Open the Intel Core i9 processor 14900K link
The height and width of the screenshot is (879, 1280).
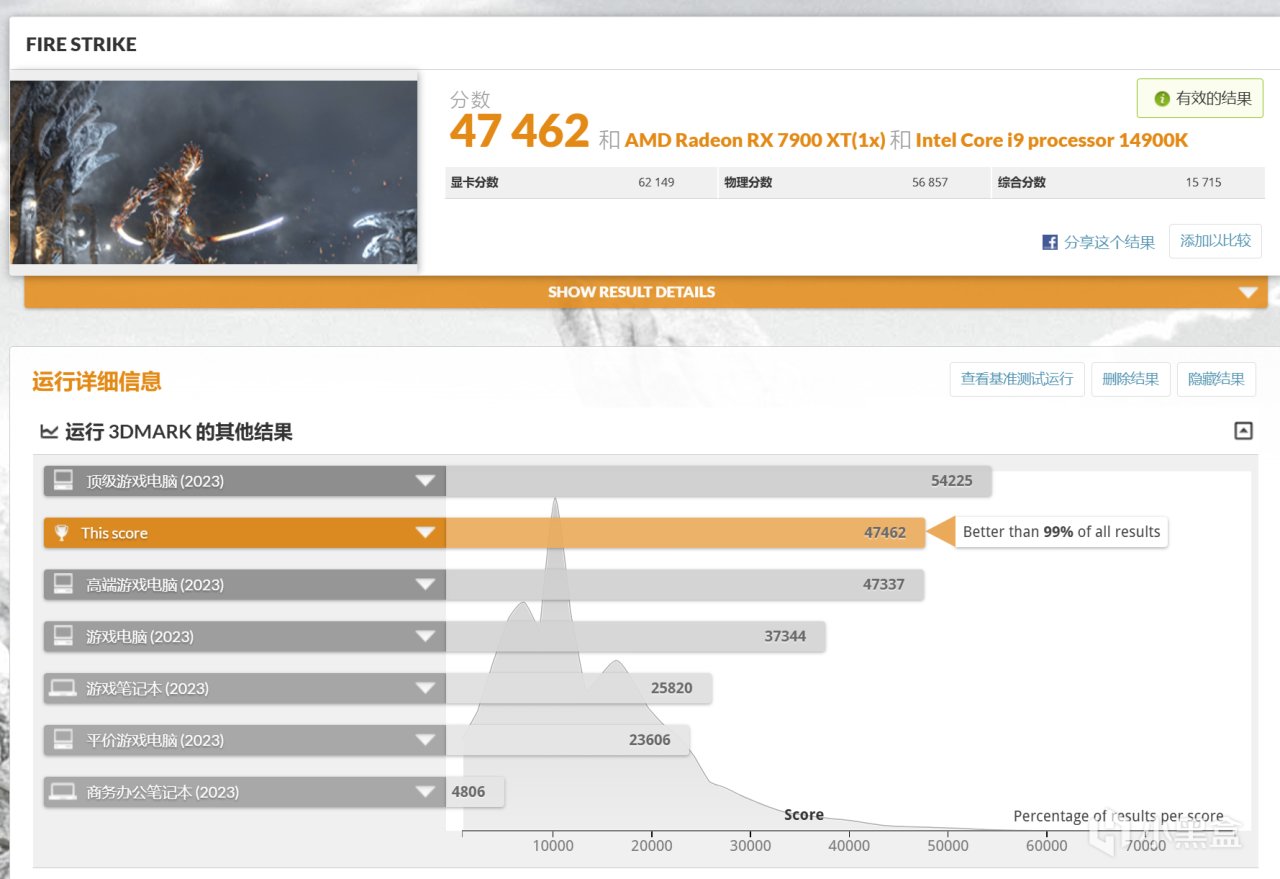tap(1051, 140)
